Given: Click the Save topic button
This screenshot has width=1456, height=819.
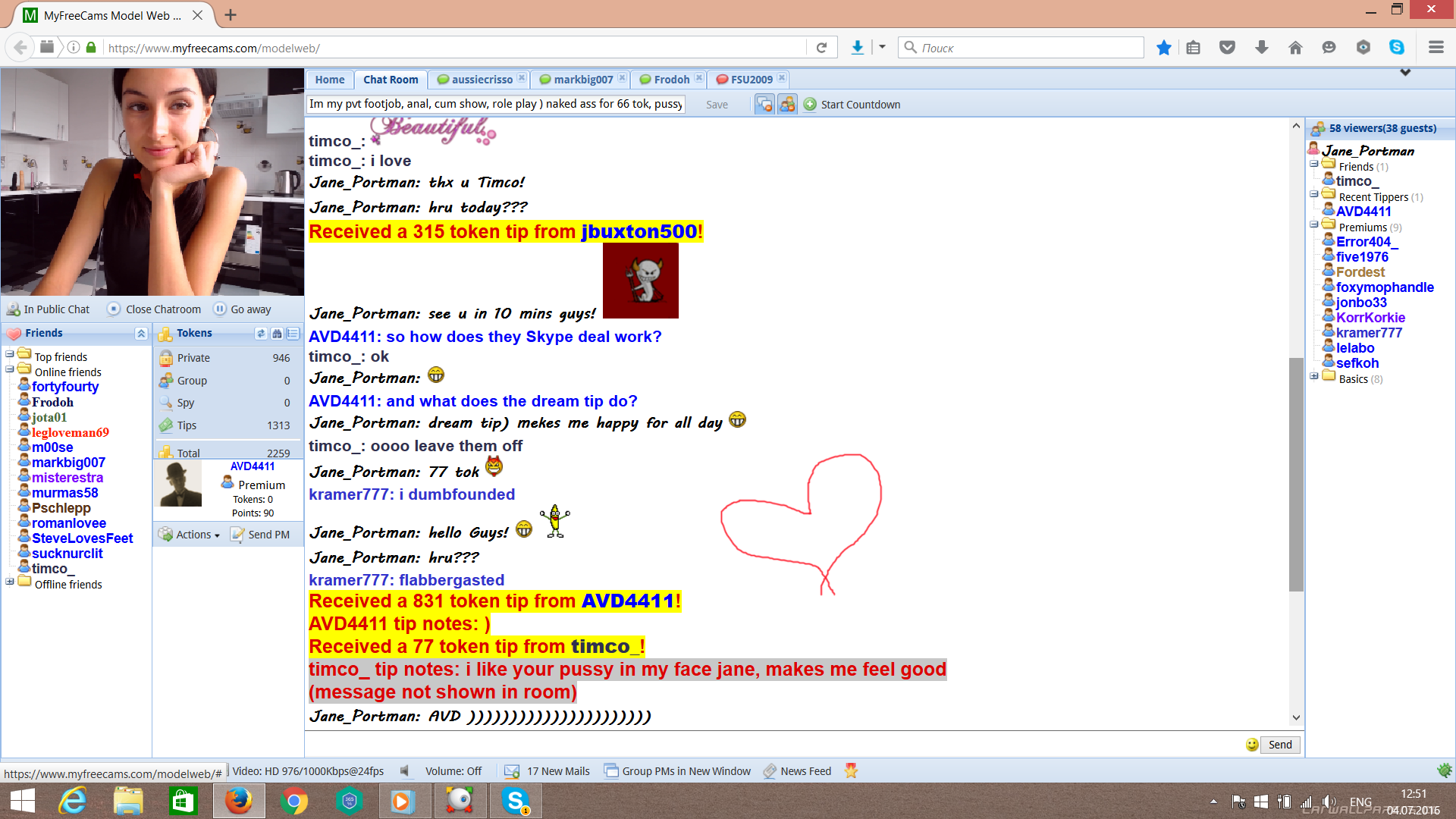Looking at the screenshot, I should [717, 105].
